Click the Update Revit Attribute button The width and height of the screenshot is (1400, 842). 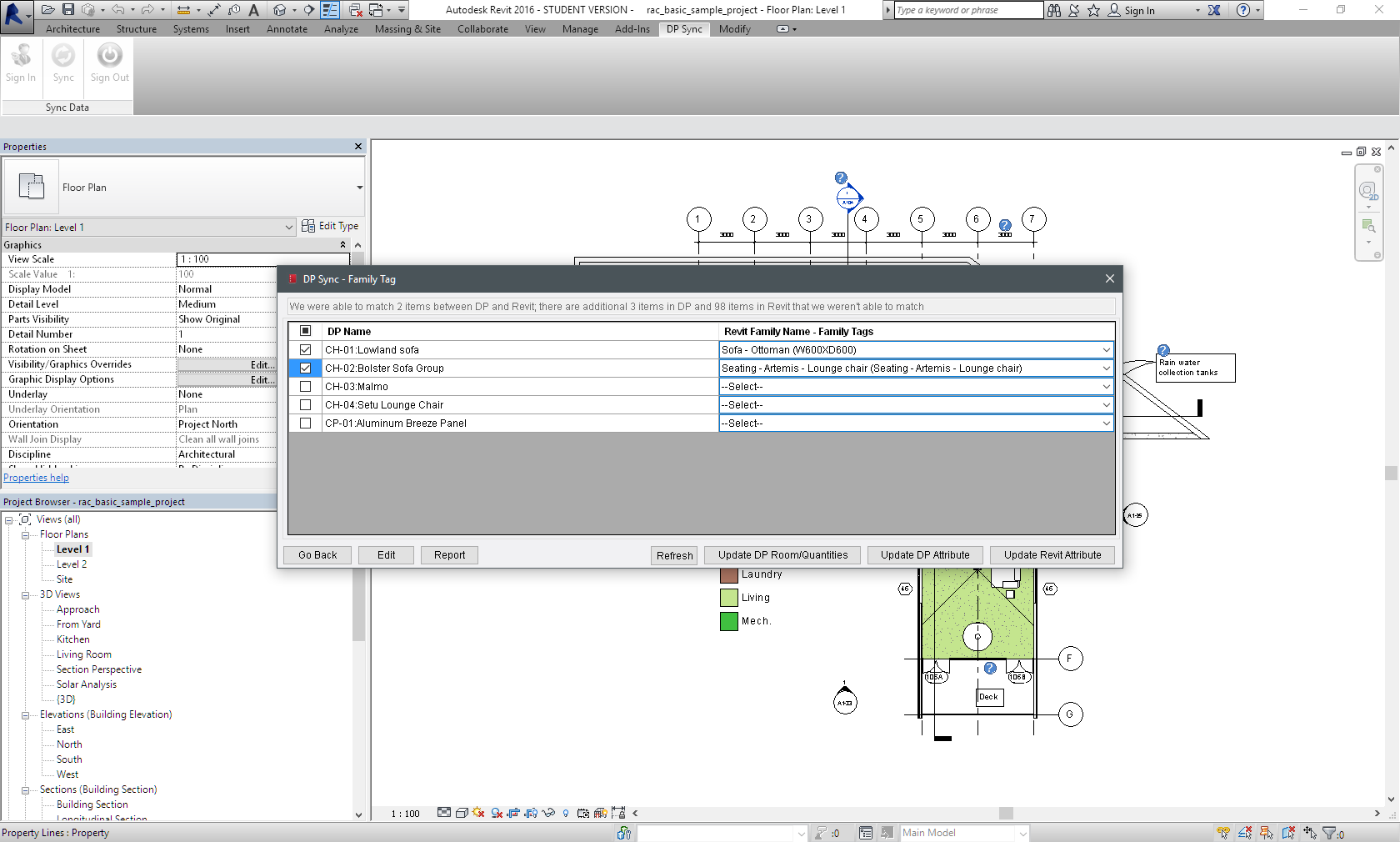point(1052,555)
